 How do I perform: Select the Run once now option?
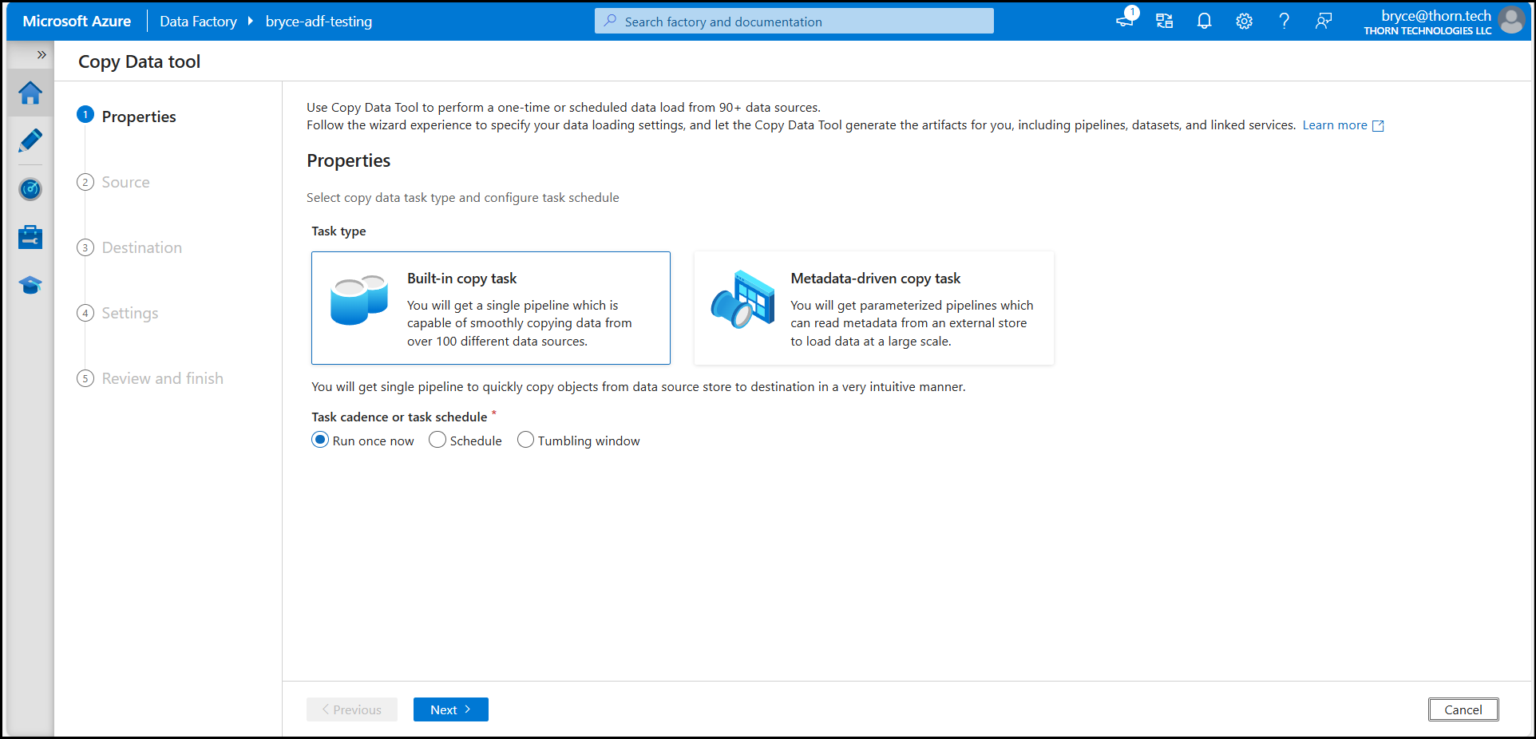pos(320,439)
